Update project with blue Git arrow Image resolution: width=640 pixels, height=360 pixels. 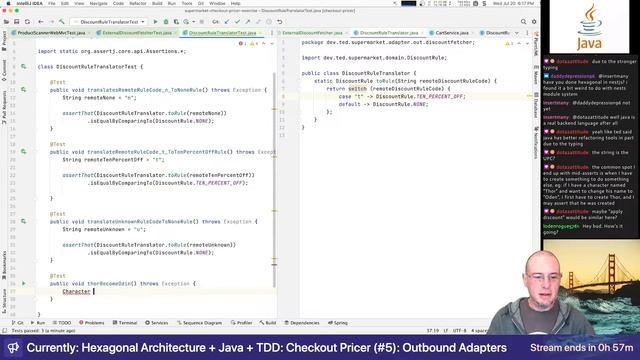click(x=227, y=22)
